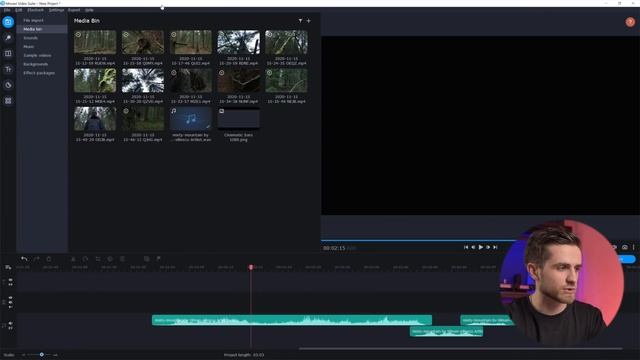The height and width of the screenshot is (360, 640).
Task: Toggle the link icon on the main video track
Action: coord(10,307)
